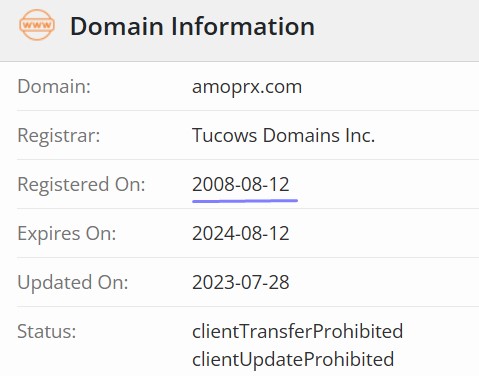
Task: Click the Registered On: label
Action: [x=81, y=184]
